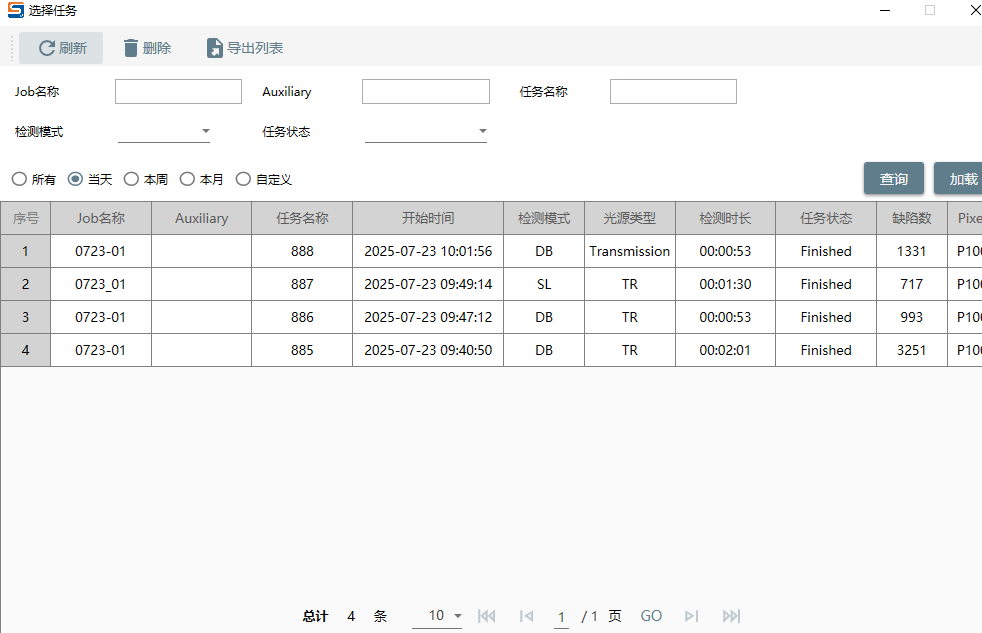
Task: Sort by 开始时间 column header
Action: 428,218
